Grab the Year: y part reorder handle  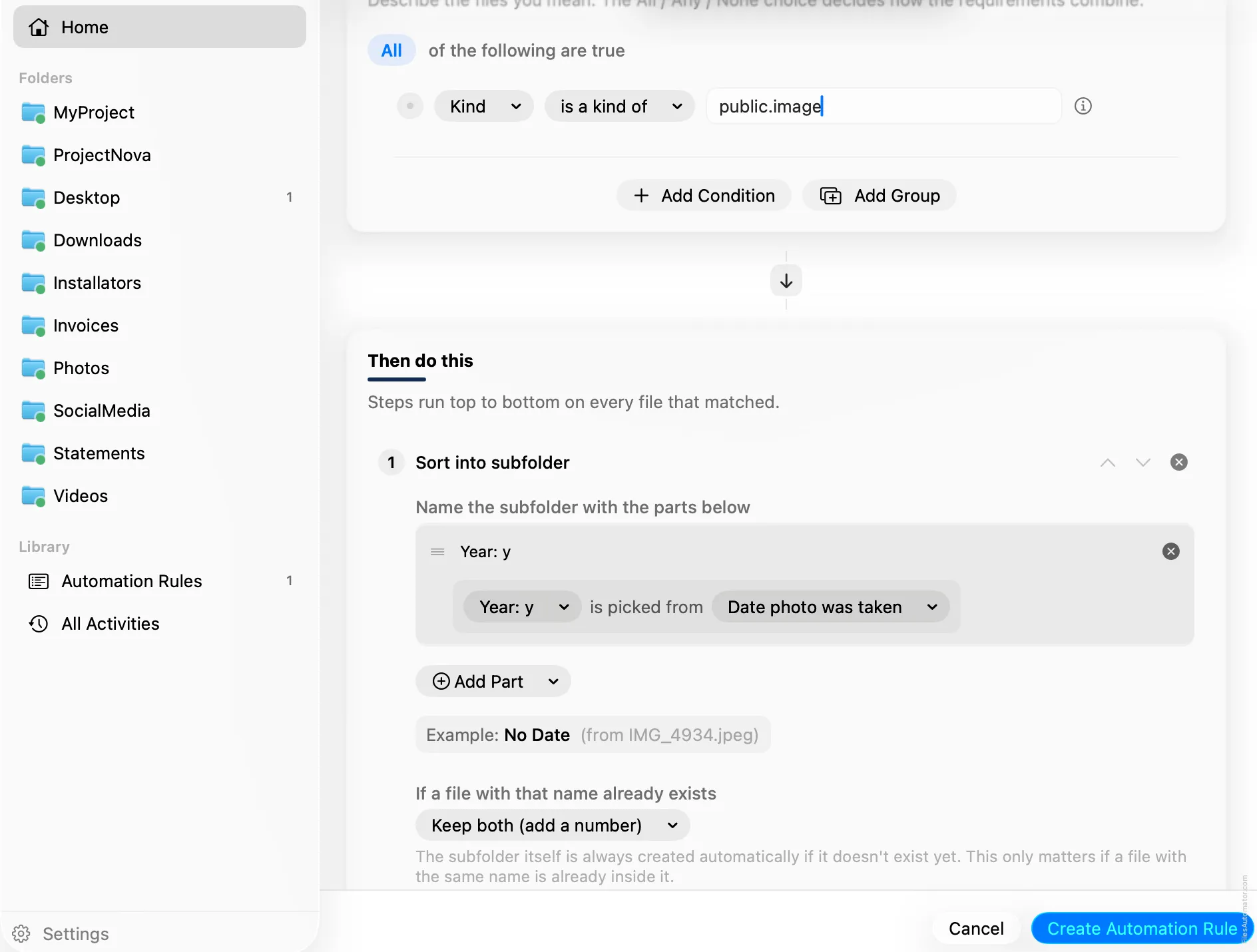[x=437, y=552]
